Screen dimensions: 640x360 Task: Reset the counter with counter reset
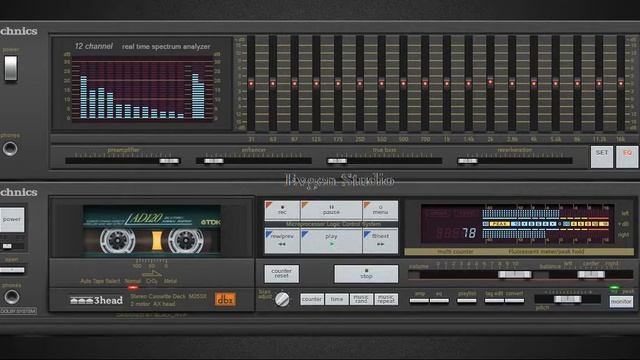pyautogui.click(x=282, y=273)
